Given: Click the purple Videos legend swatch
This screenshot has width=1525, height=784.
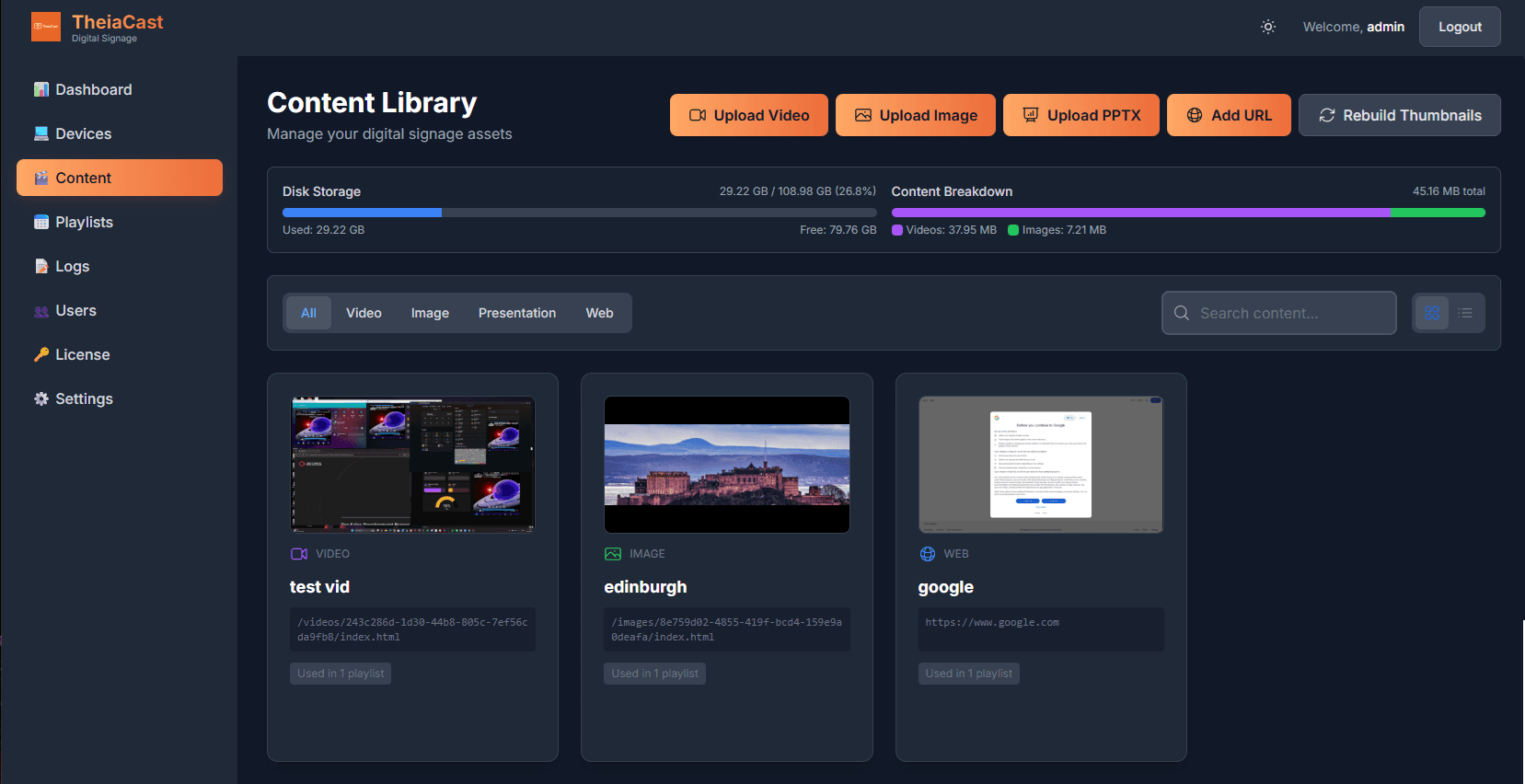Looking at the screenshot, I should point(897,230).
